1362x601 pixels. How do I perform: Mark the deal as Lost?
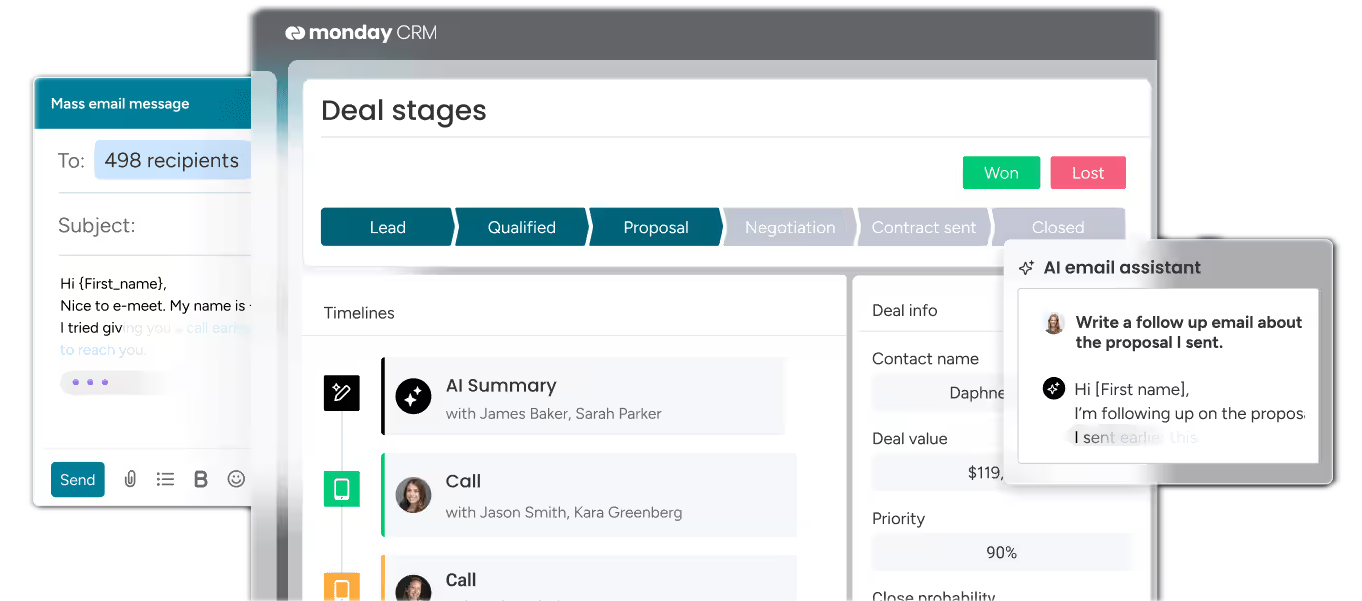click(x=1088, y=173)
